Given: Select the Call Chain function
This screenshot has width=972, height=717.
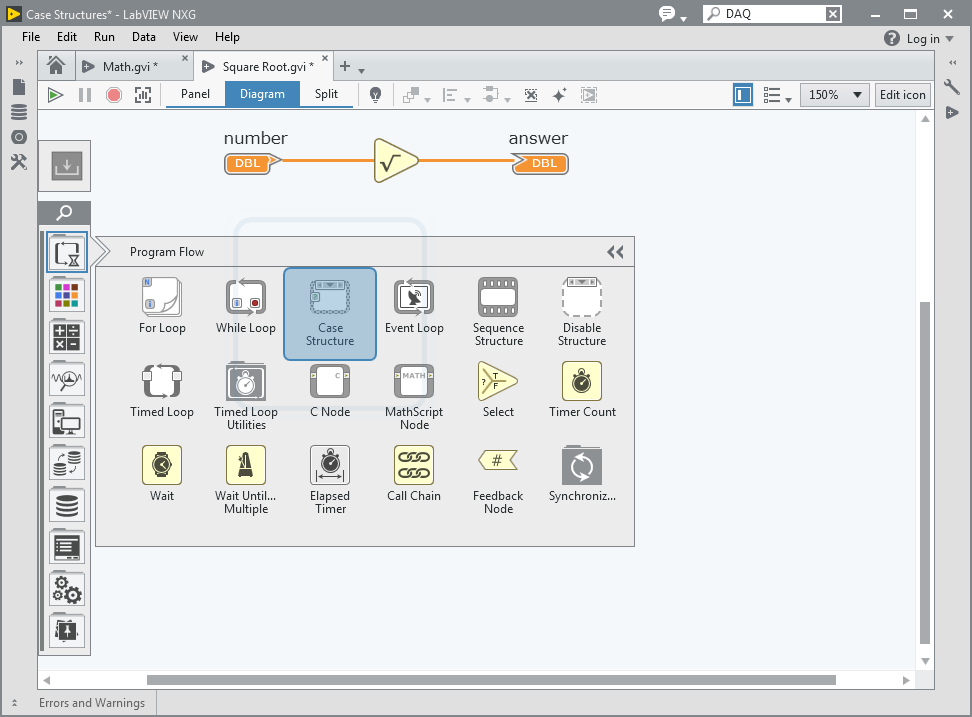Looking at the screenshot, I should (x=414, y=474).
